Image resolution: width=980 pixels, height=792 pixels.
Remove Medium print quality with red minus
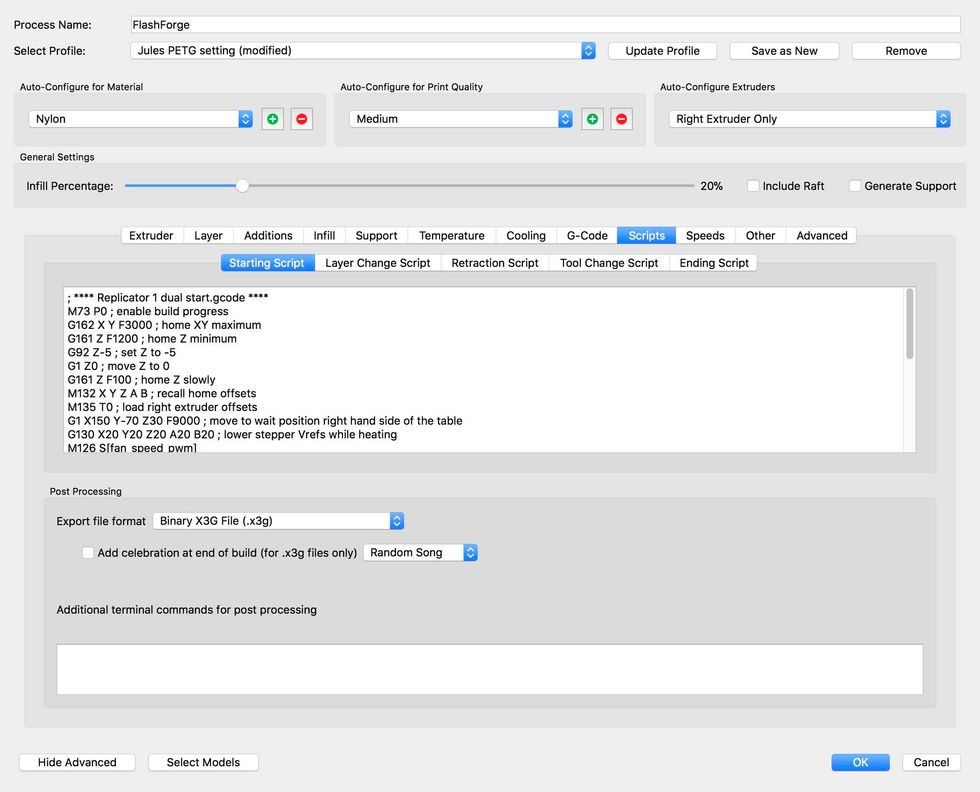tap(622, 119)
